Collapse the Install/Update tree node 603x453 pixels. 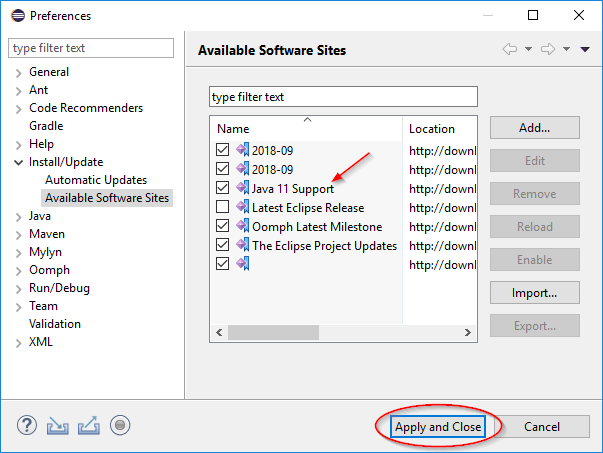click(18, 162)
